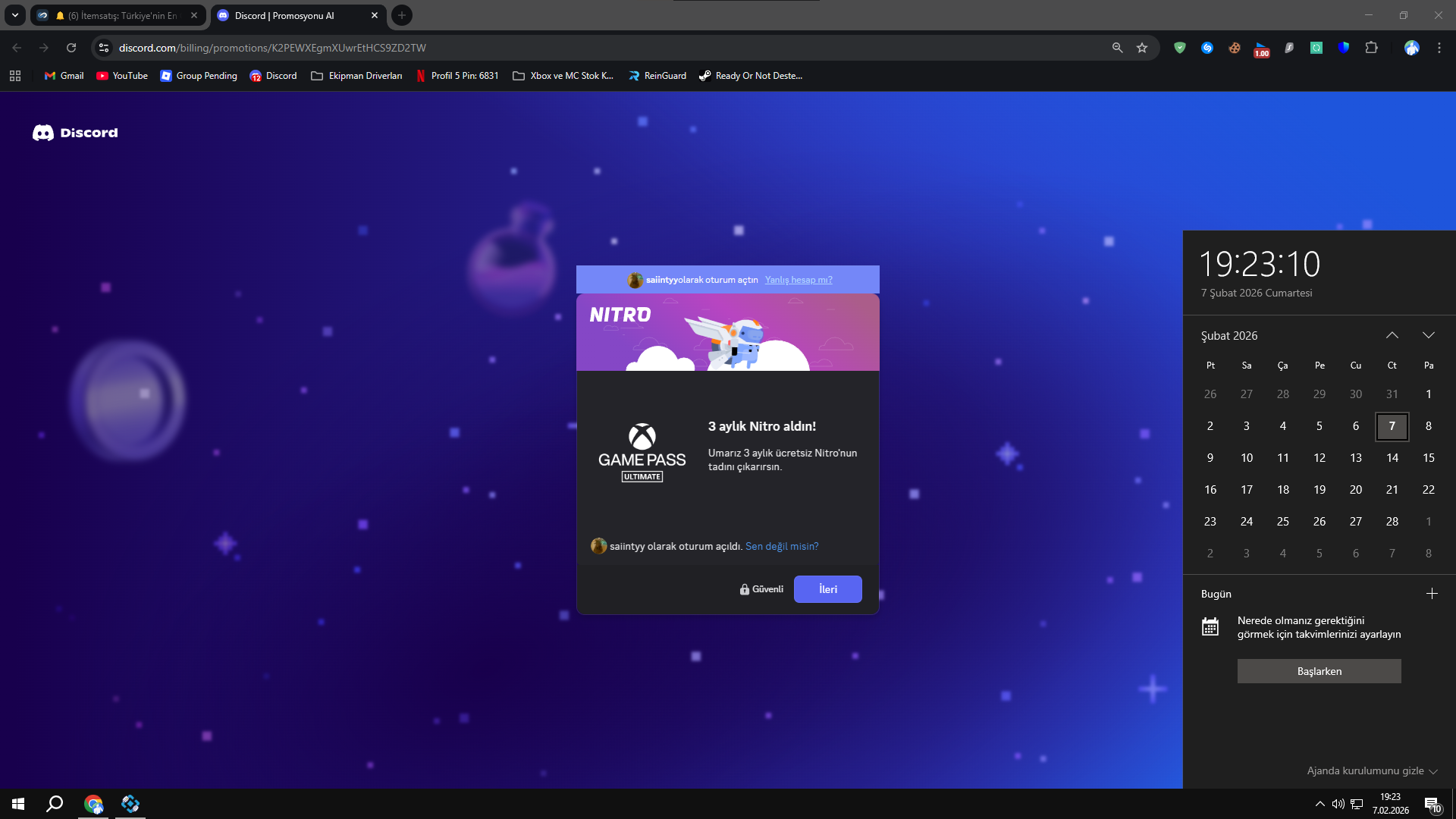View site information icon in address bar

click(x=105, y=48)
